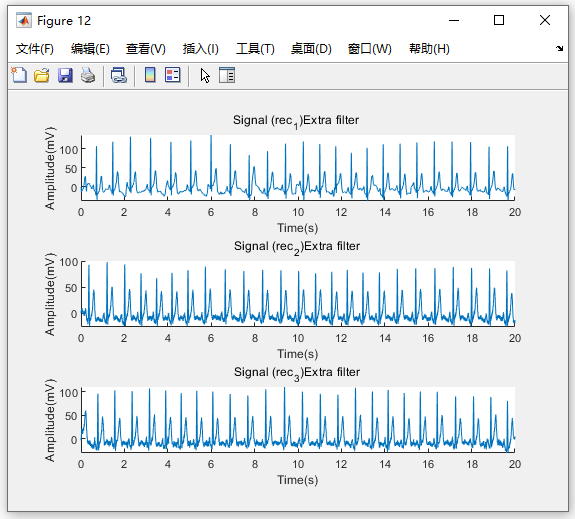Expand the 工具(T) menu

[255, 49]
